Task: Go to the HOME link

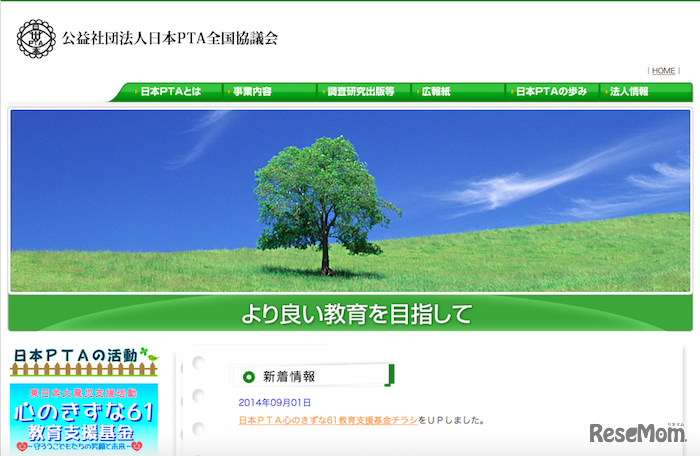Action: tap(663, 71)
